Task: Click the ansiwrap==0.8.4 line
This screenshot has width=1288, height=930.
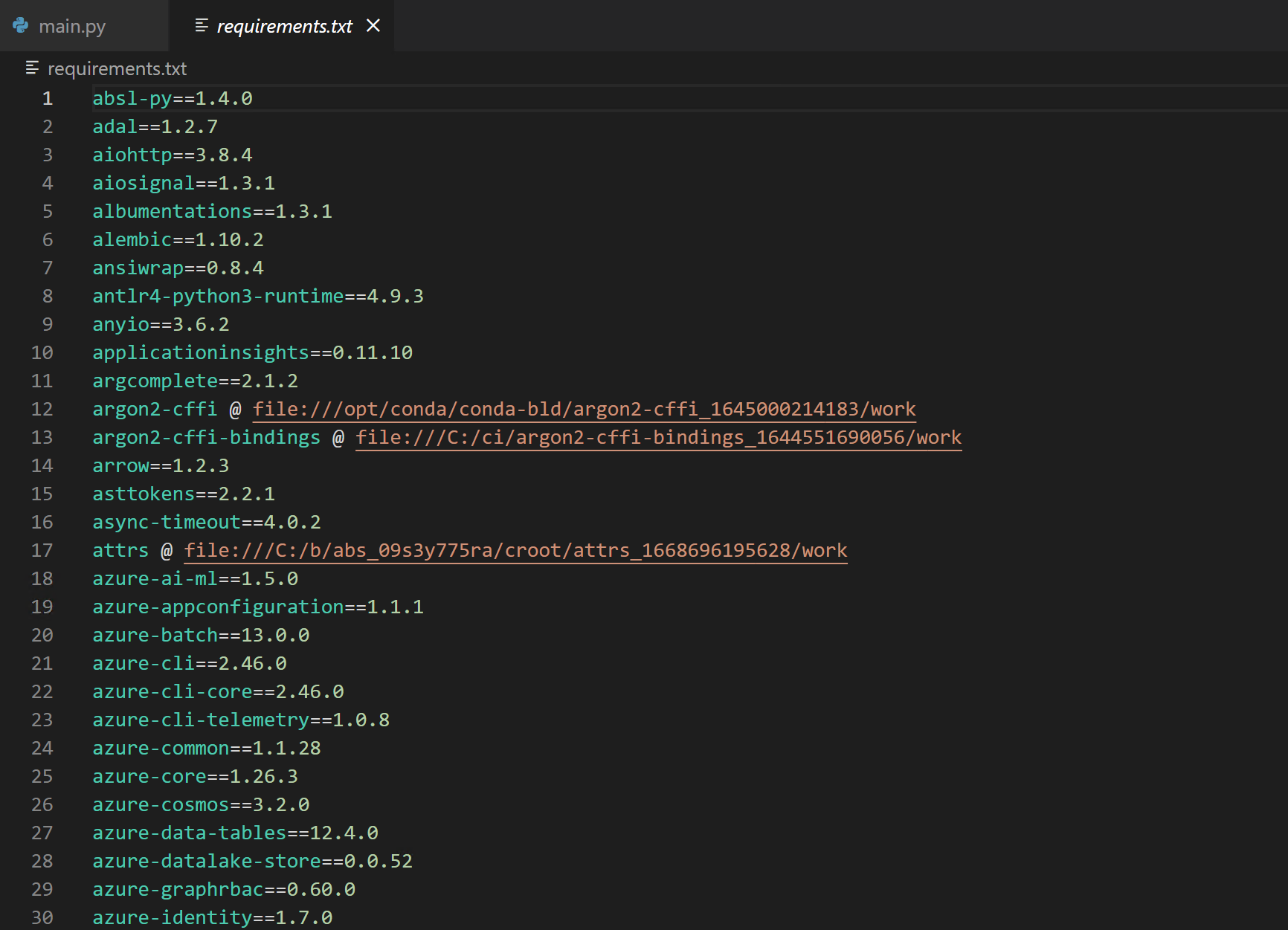Action: tap(178, 268)
